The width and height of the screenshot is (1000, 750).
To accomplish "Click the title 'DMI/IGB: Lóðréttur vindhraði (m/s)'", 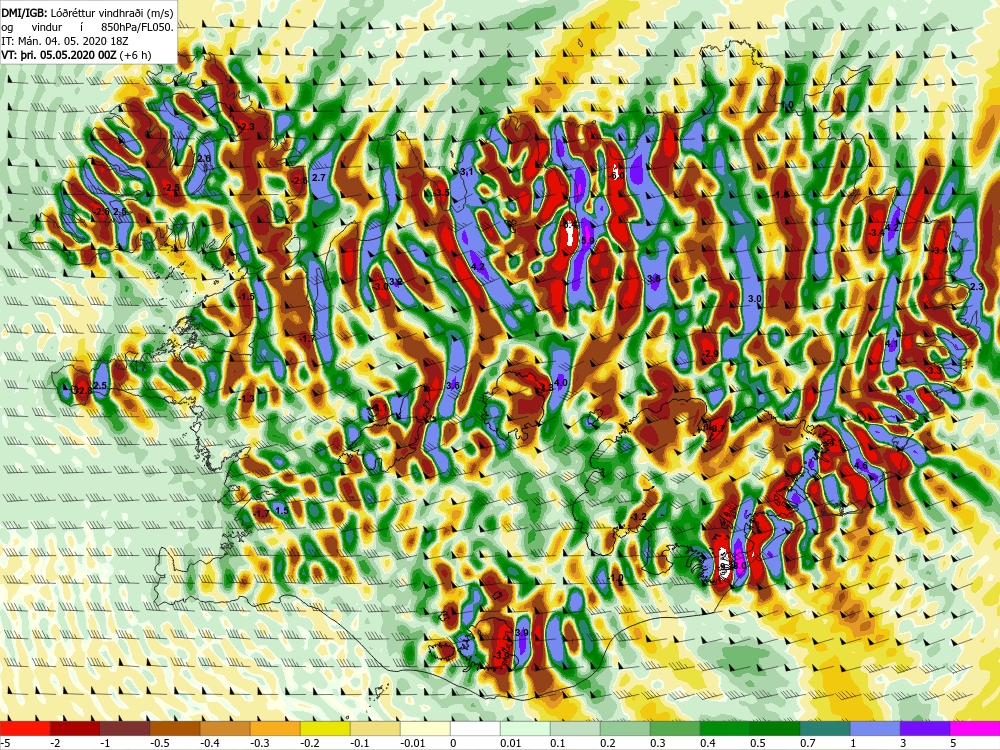I will pyautogui.click(x=87, y=12).
